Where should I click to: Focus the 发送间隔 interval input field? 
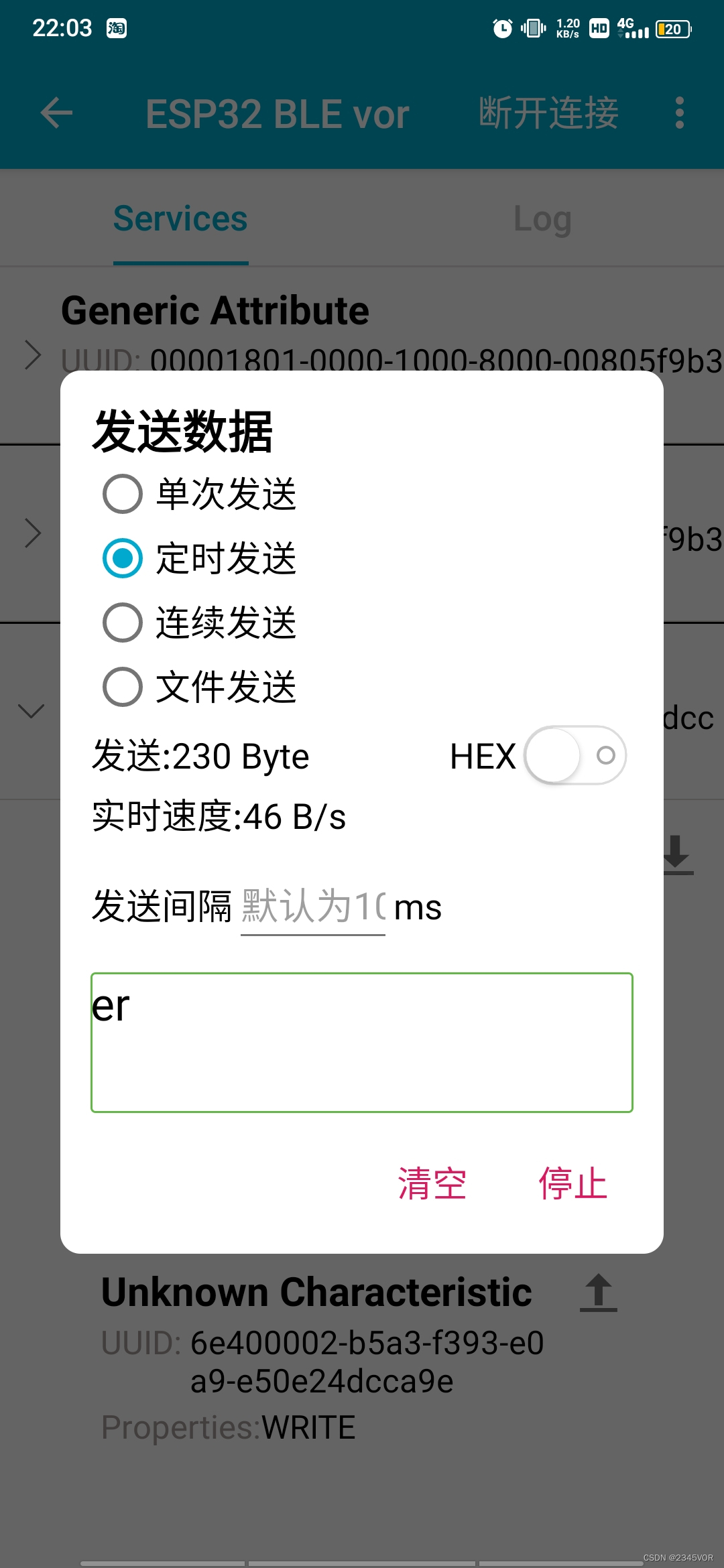coord(313,907)
